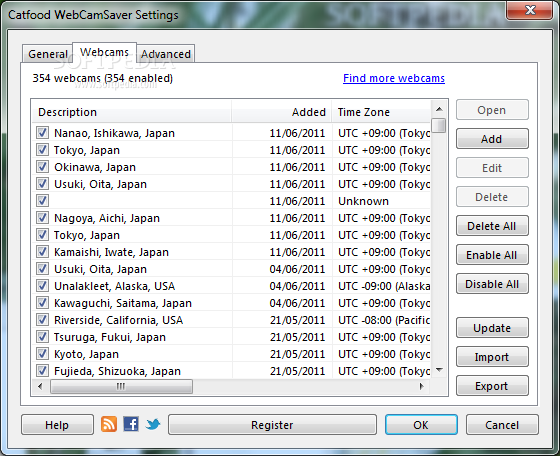Click Enable All button
The width and height of the screenshot is (560, 456).
tap(492, 255)
